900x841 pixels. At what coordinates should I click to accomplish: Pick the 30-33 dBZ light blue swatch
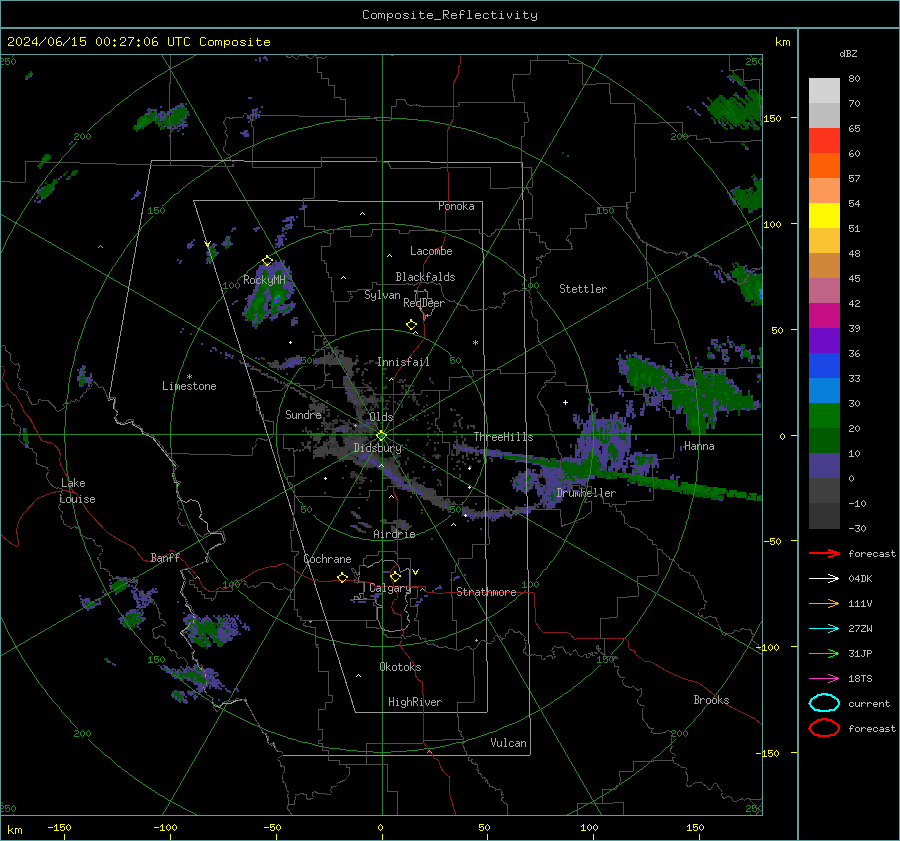point(824,391)
